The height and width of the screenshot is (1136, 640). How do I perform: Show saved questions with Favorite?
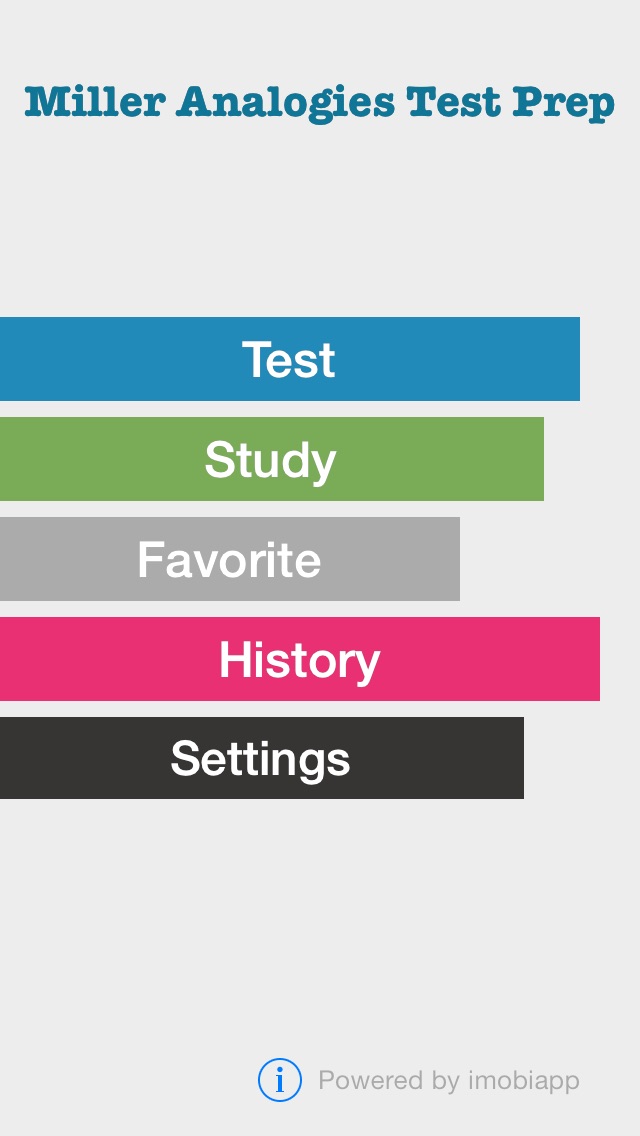(x=230, y=559)
